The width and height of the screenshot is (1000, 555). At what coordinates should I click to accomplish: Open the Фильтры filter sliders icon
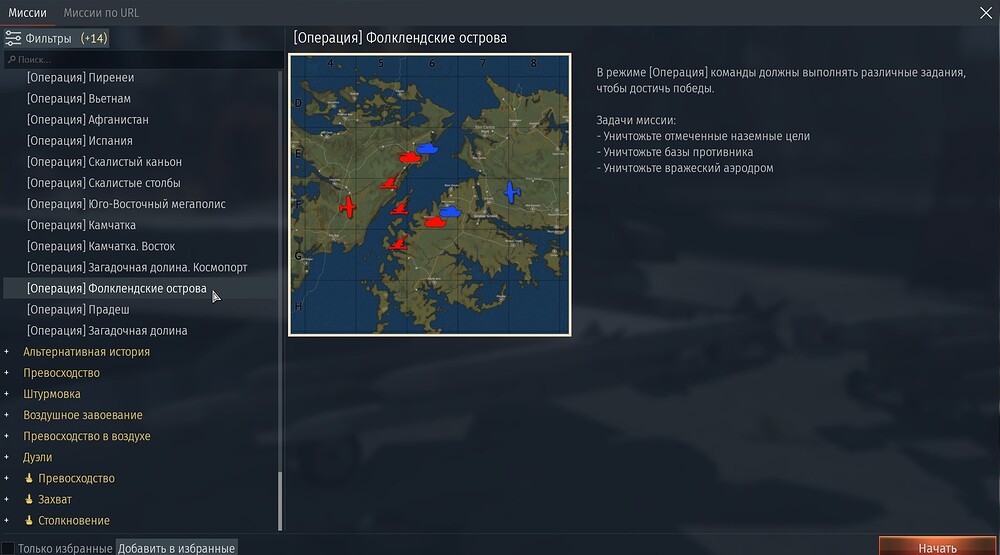tap(13, 39)
